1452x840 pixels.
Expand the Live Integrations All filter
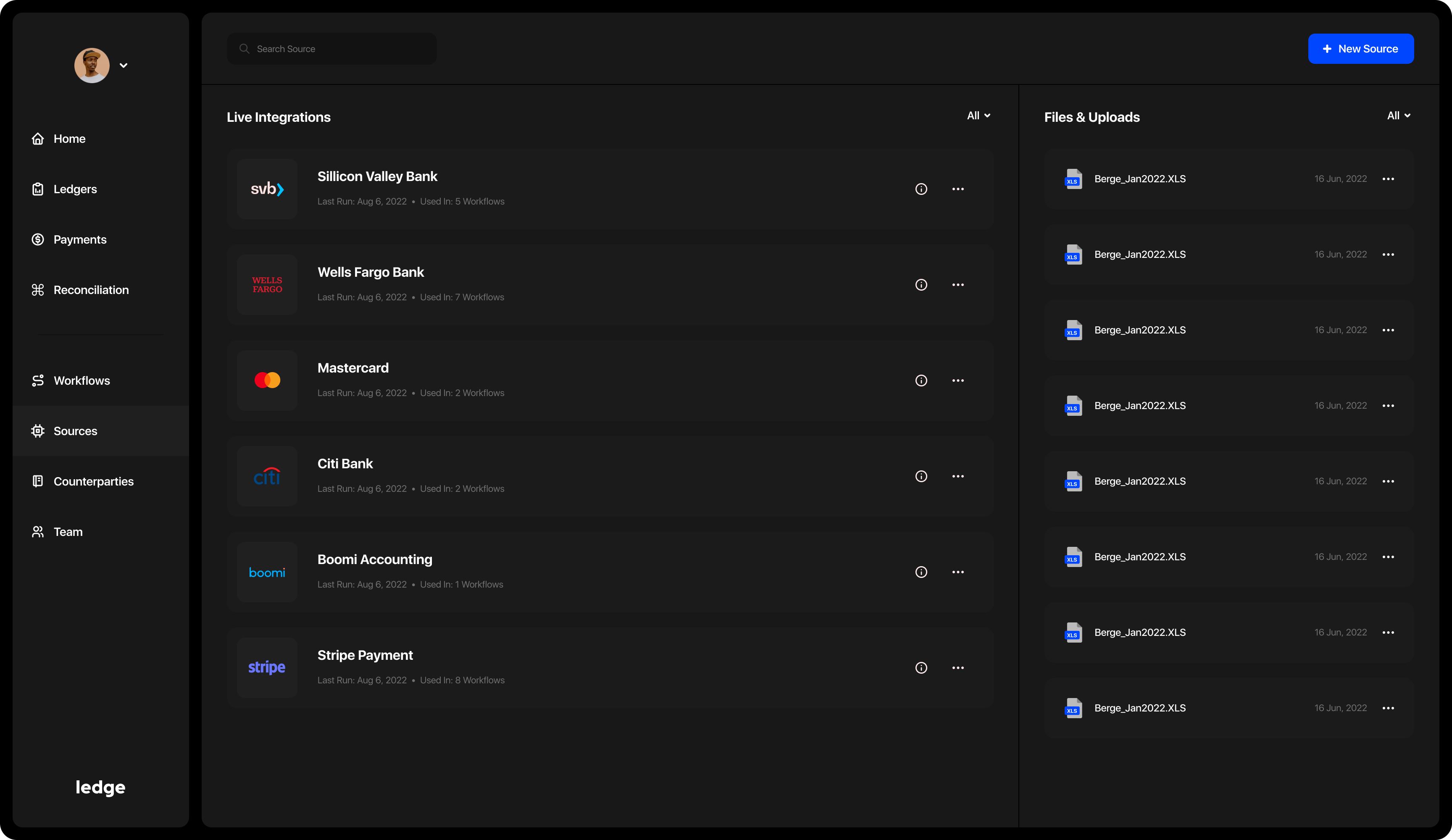978,116
